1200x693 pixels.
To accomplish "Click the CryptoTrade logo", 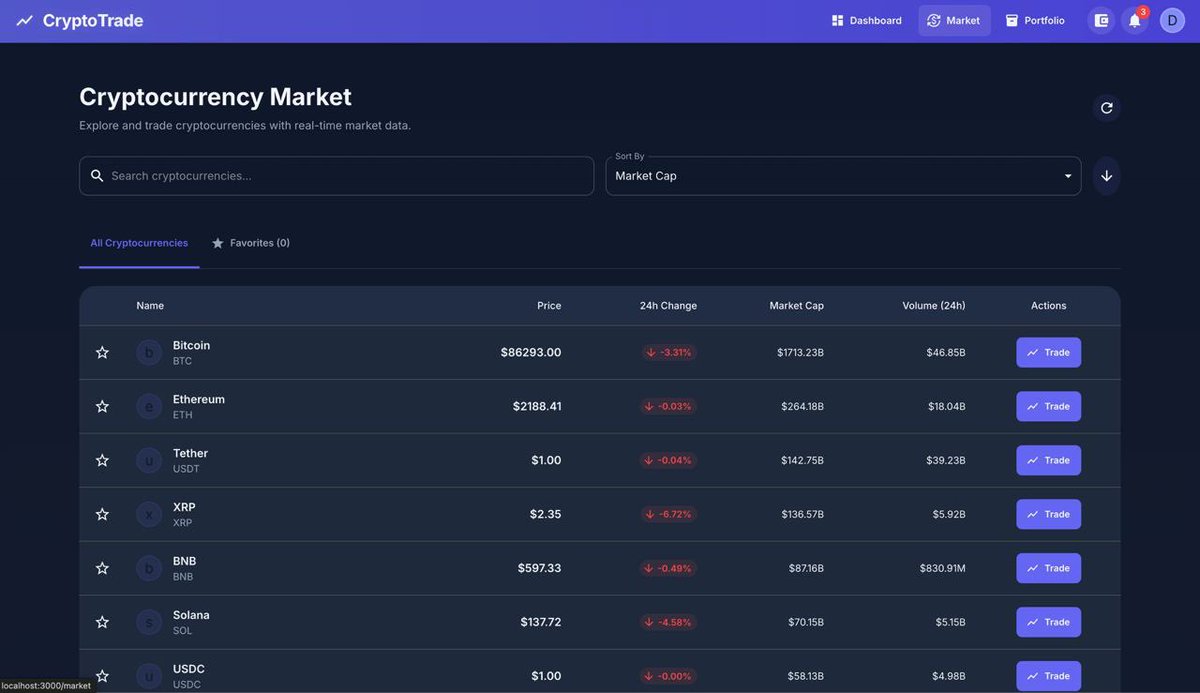I will coord(80,20).
